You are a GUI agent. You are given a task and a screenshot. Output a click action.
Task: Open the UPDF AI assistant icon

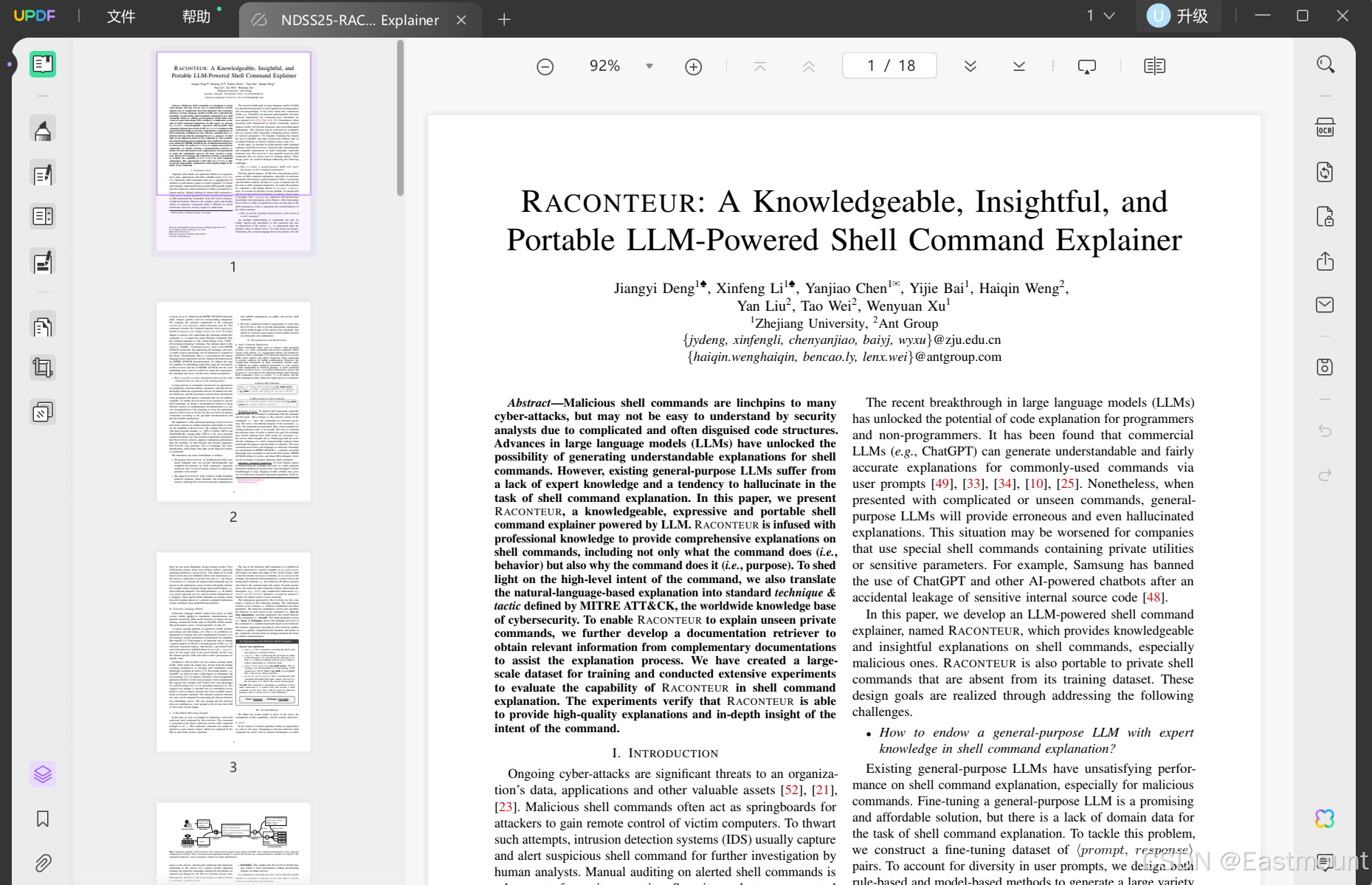click(1326, 819)
